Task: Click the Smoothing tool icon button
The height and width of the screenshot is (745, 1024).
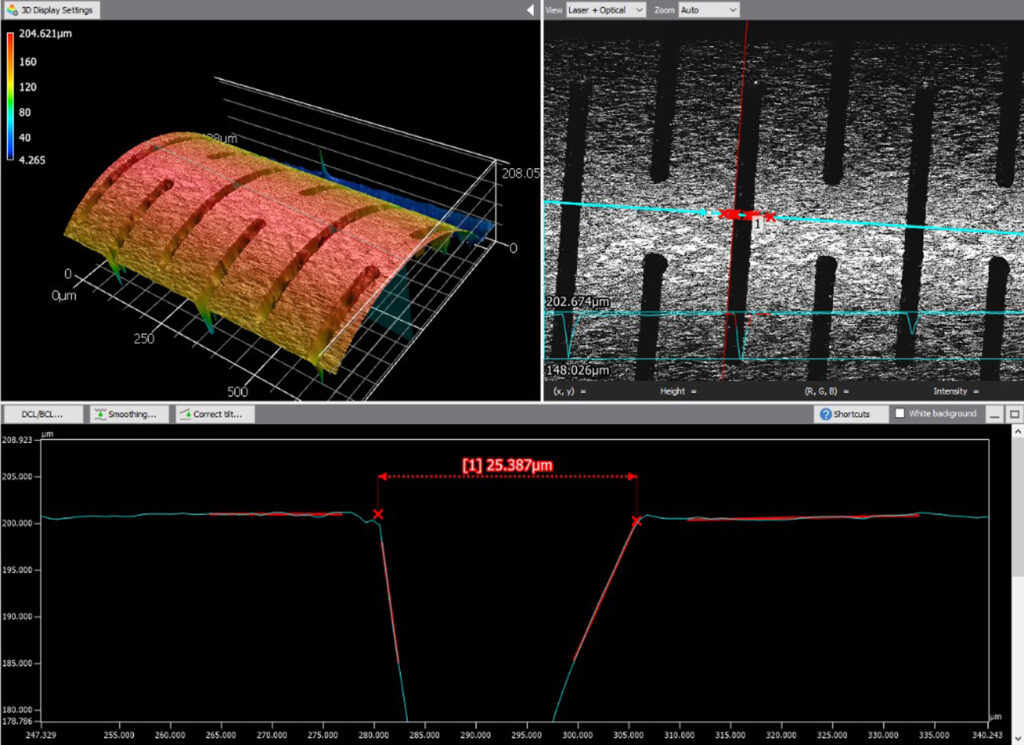Action: pos(101,413)
